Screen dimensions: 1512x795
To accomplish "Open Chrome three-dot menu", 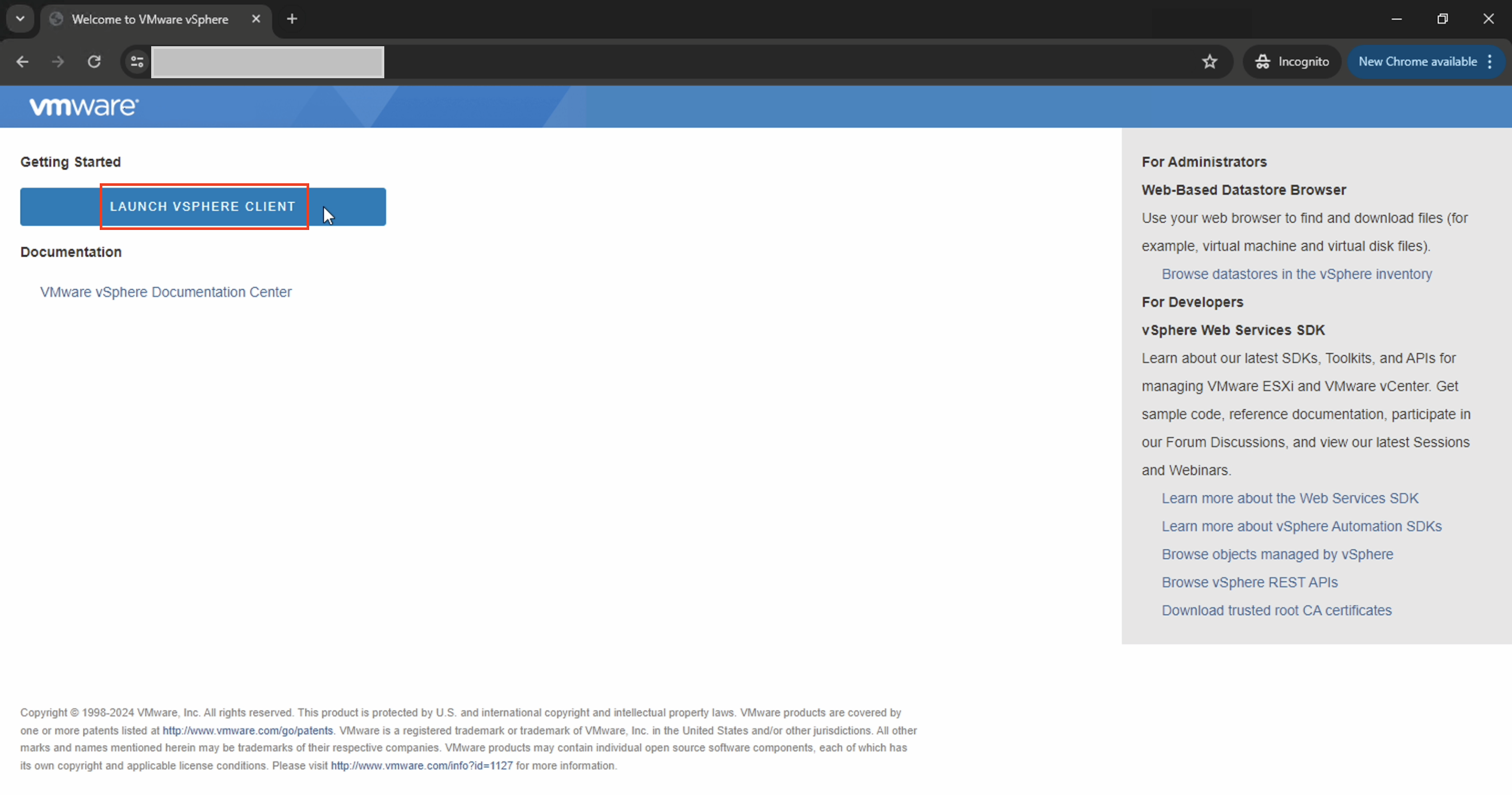I will click(x=1490, y=61).
